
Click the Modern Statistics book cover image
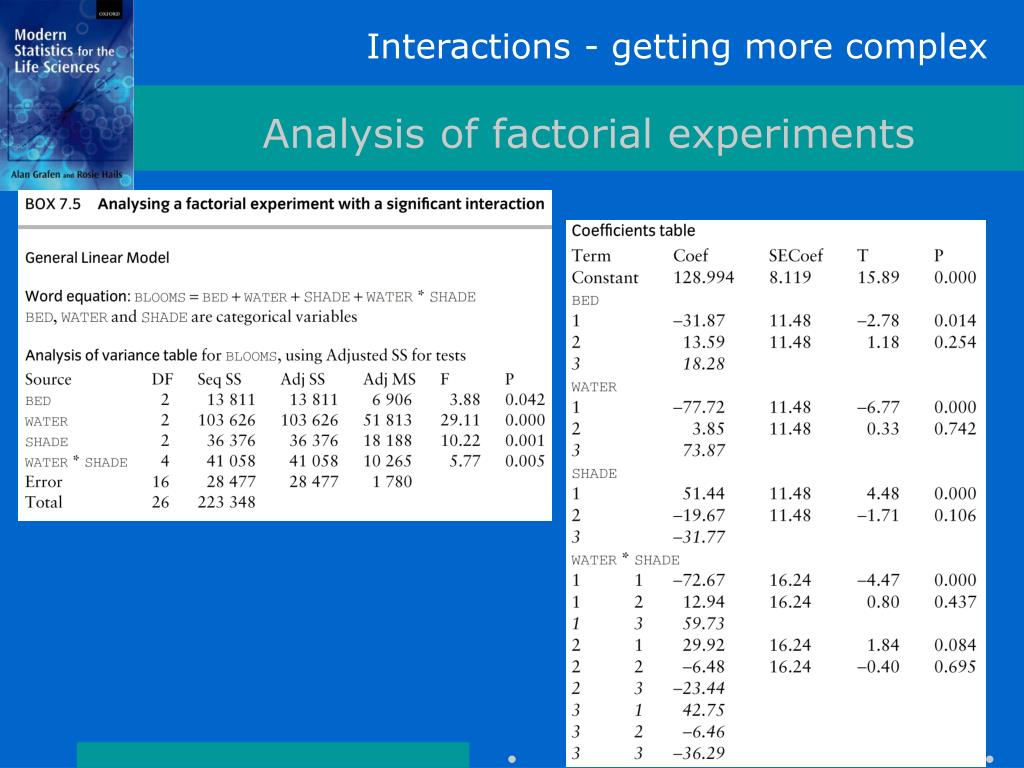coord(67,95)
